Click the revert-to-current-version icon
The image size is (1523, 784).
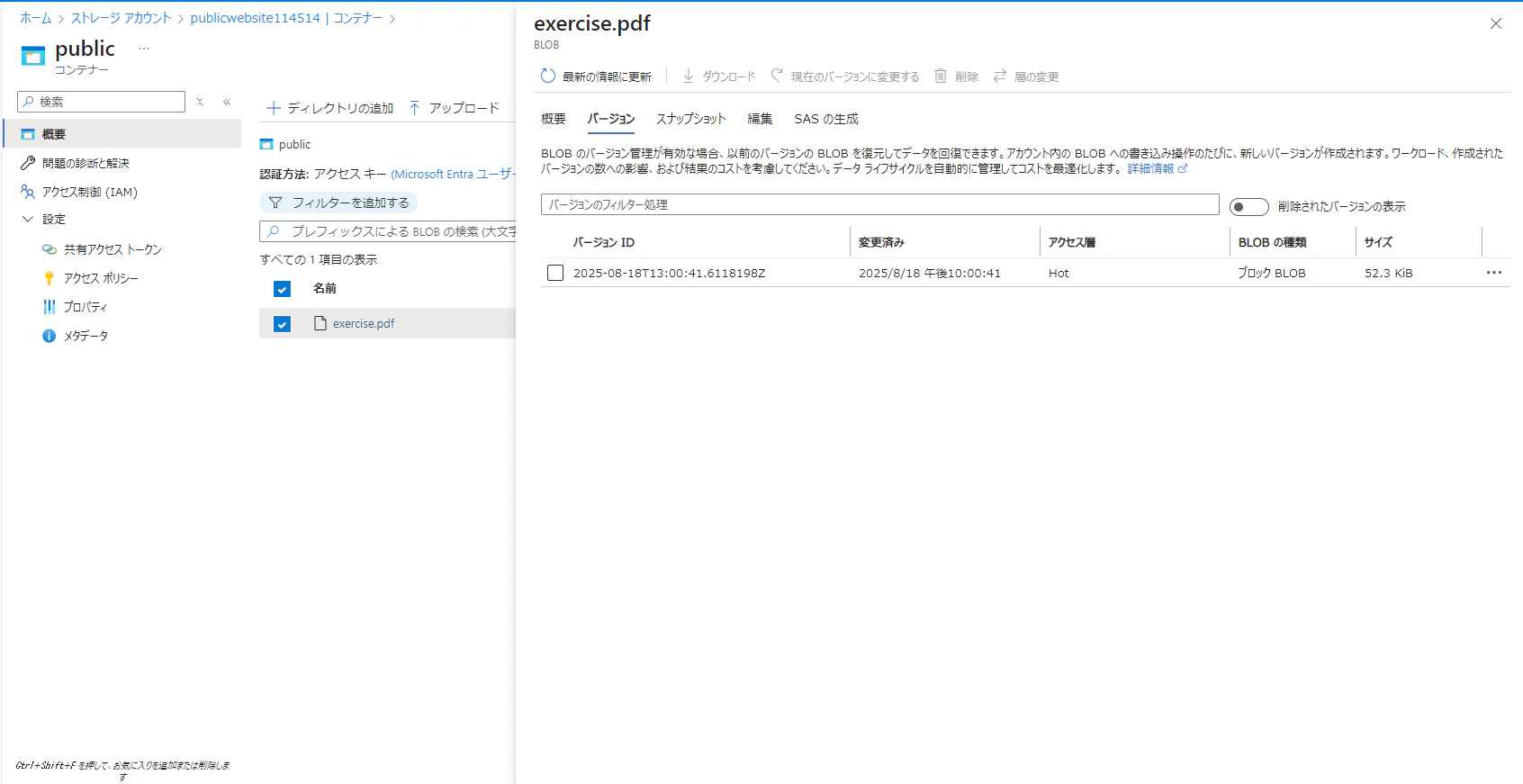(777, 77)
